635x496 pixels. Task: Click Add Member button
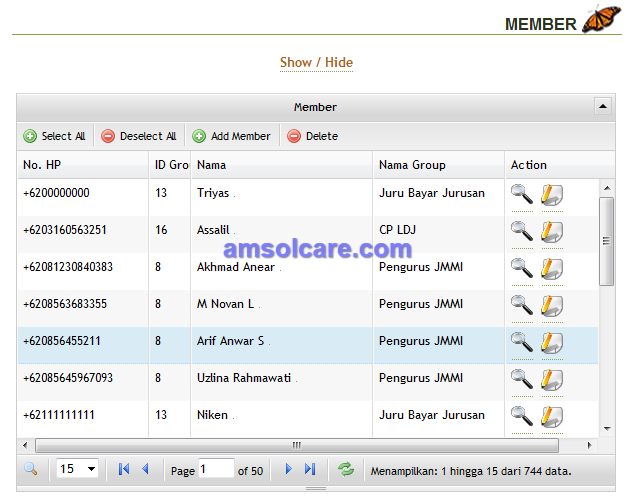(x=231, y=136)
